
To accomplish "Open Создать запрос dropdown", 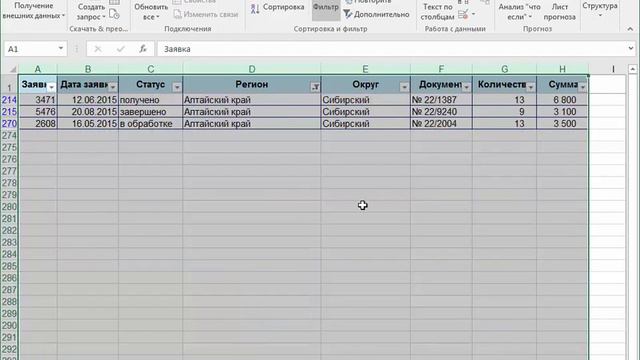I will pyautogui.click(x=91, y=11).
